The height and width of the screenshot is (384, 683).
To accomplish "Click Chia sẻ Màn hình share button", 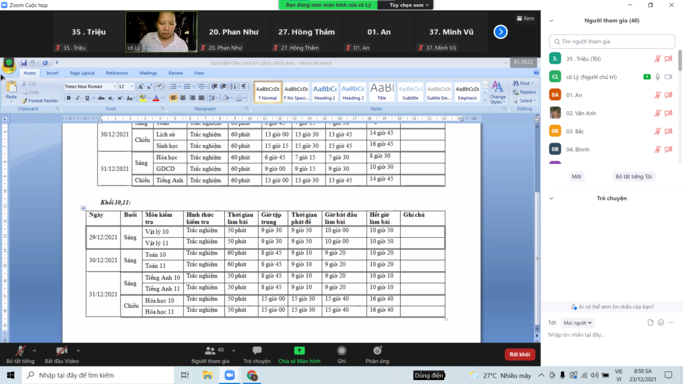I will point(299,354).
